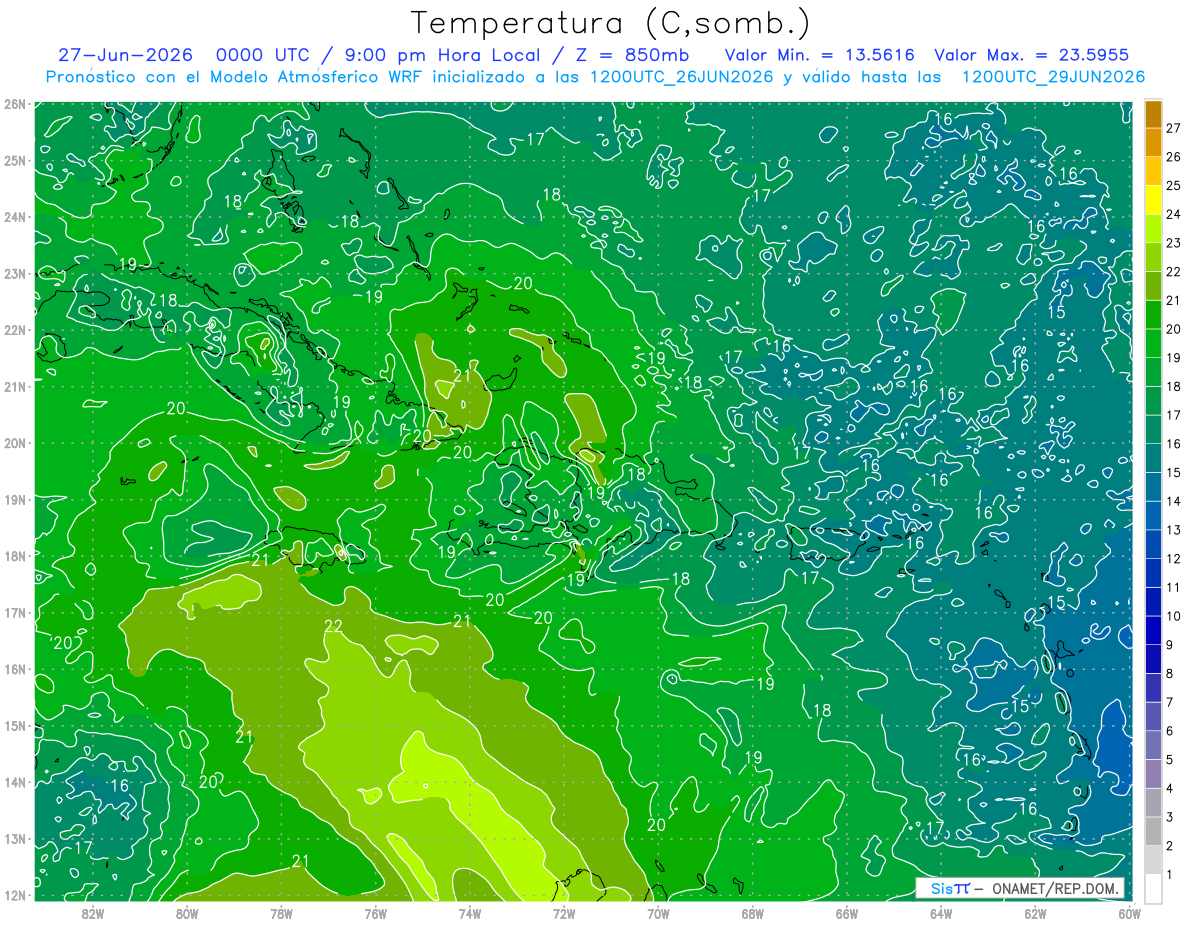Select the "14N" latitude tick label
Image resolution: width=1200 pixels, height=927 pixels.
[x=14, y=782]
